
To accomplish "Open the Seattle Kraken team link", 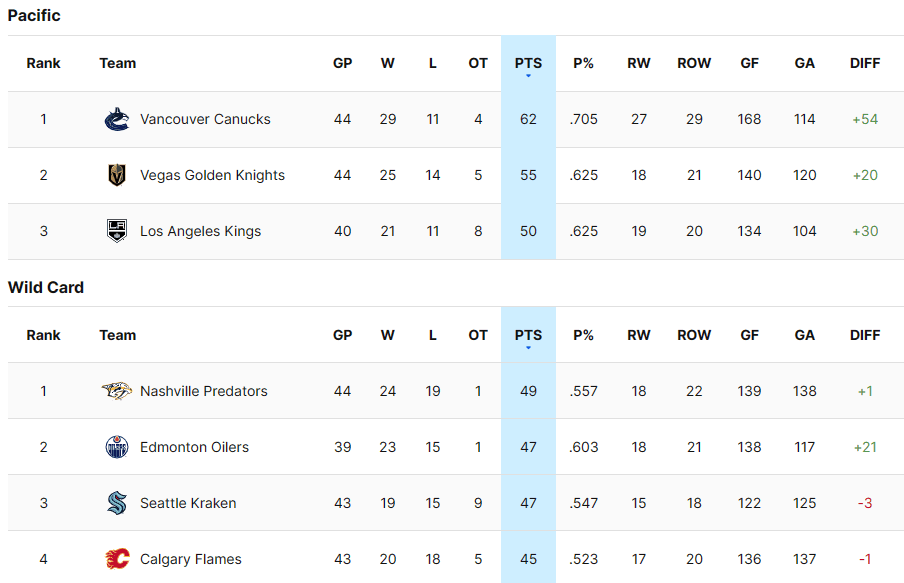I will coord(188,503).
